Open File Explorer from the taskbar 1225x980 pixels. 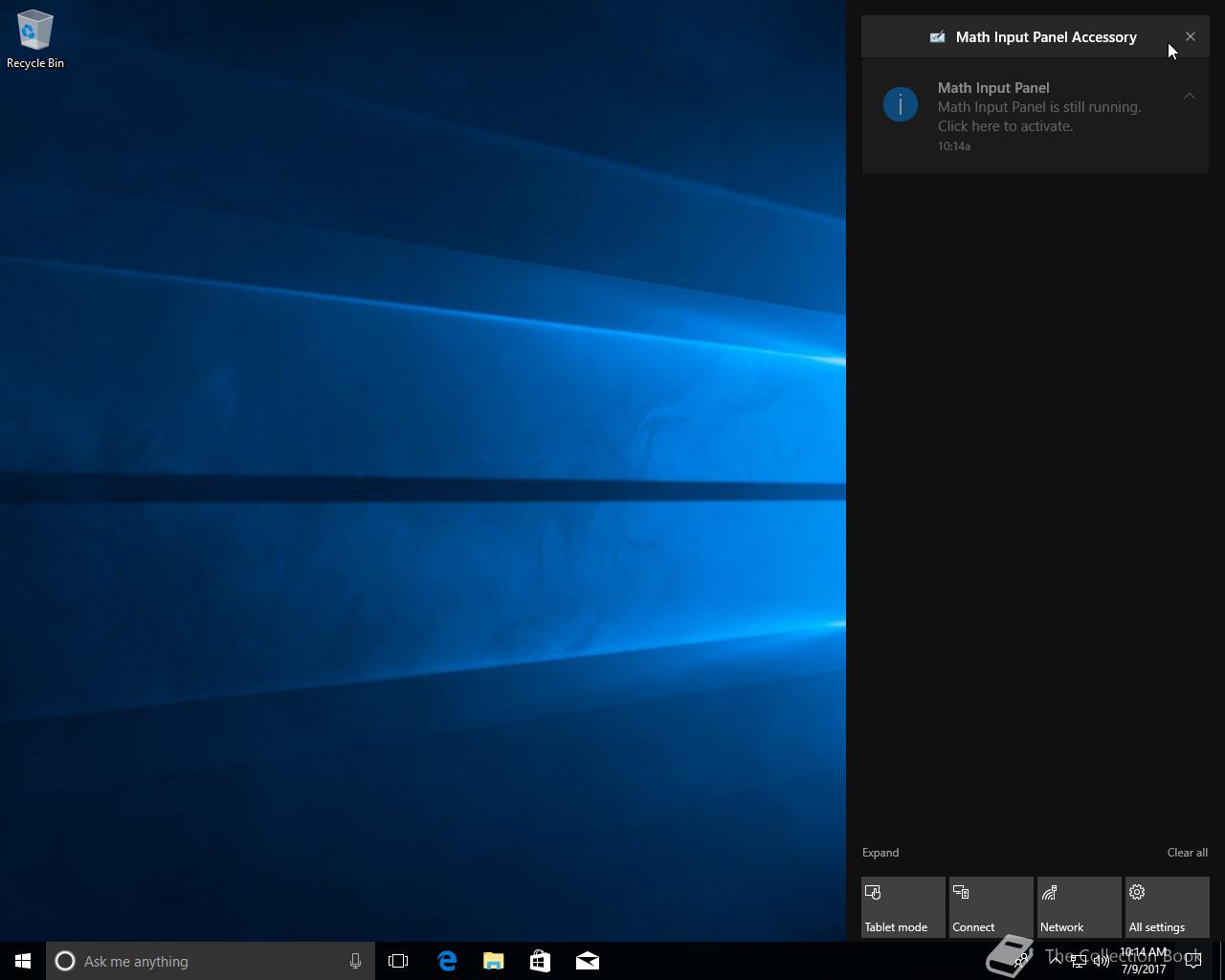(x=494, y=961)
